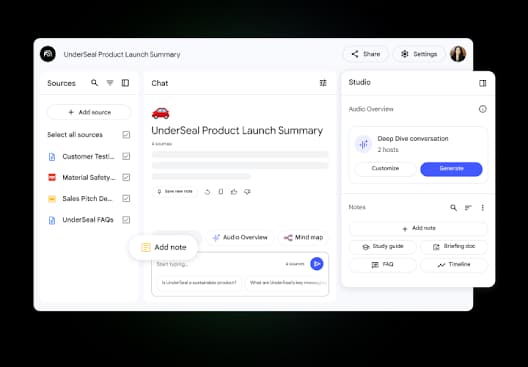528x367 pixels.
Task: Open the Customer Testimonials source
Action: point(89,156)
